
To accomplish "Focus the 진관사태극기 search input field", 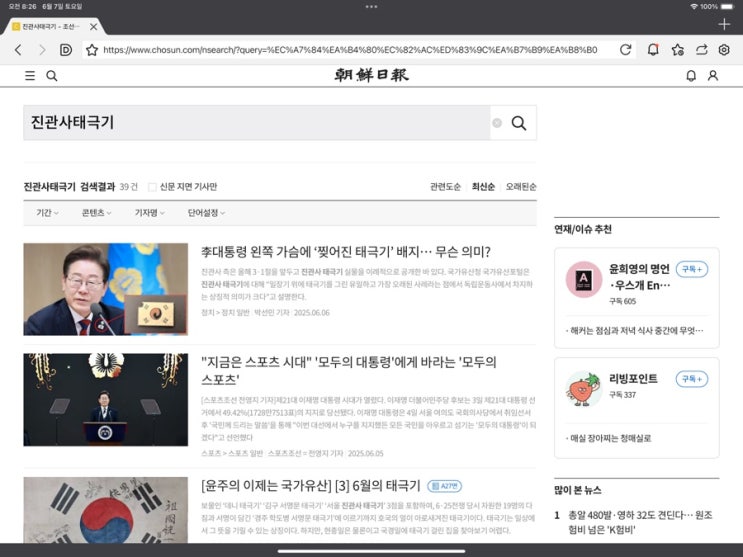I will (256, 123).
